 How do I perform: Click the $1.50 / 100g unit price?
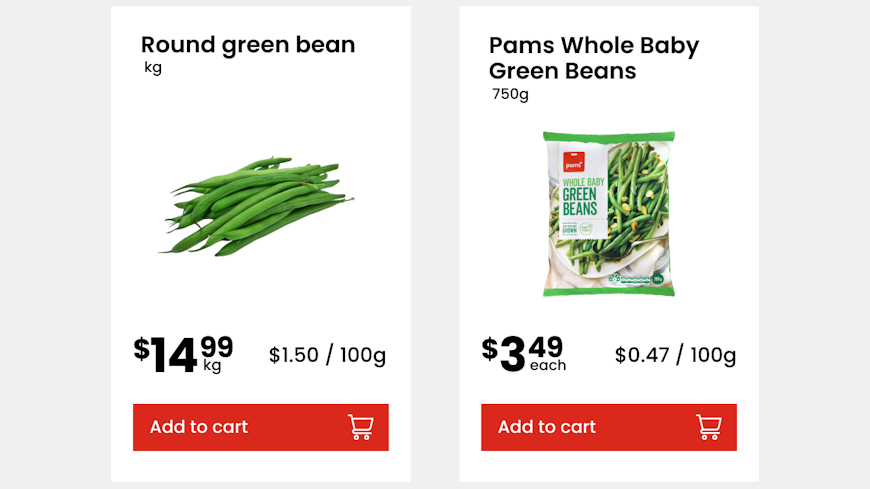point(327,355)
